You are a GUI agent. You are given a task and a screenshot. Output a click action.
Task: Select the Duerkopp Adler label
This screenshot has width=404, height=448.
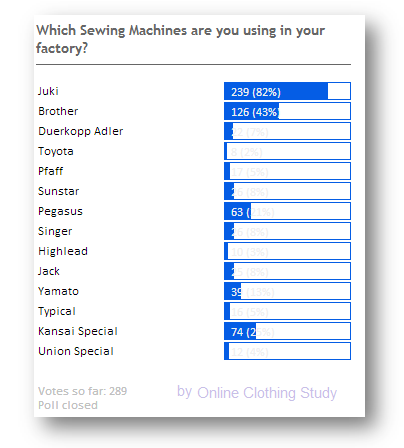click(x=81, y=131)
